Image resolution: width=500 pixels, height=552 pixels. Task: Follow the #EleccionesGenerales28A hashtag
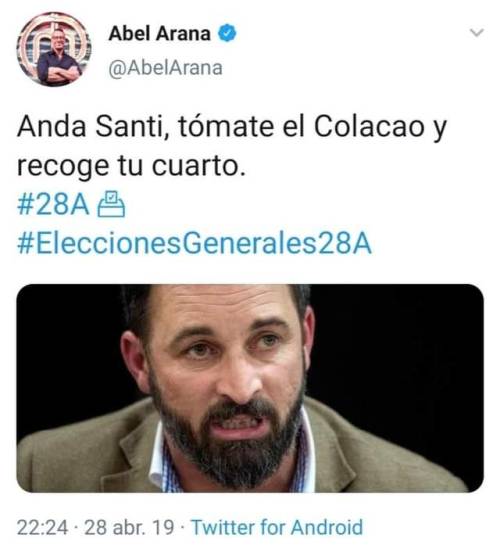pyautogui.click(x=194, y=243)
